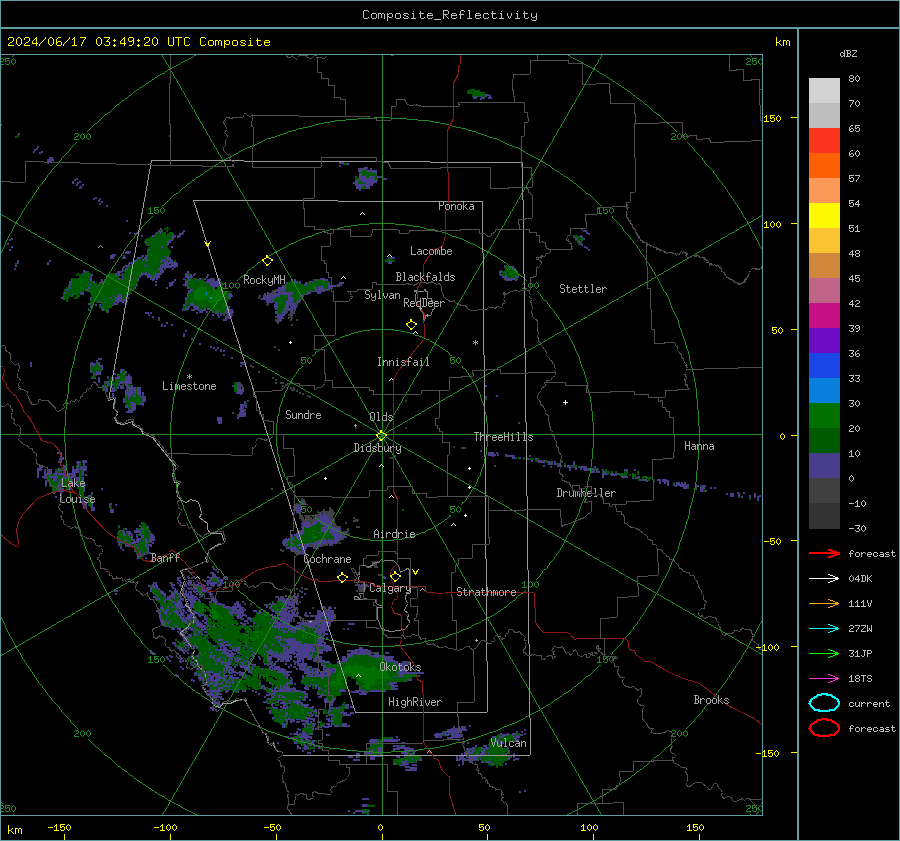The height and width of the screenshot is (841, 900).
Task: Click the red forecast ellipse legend icon
Action: [824, 728]
